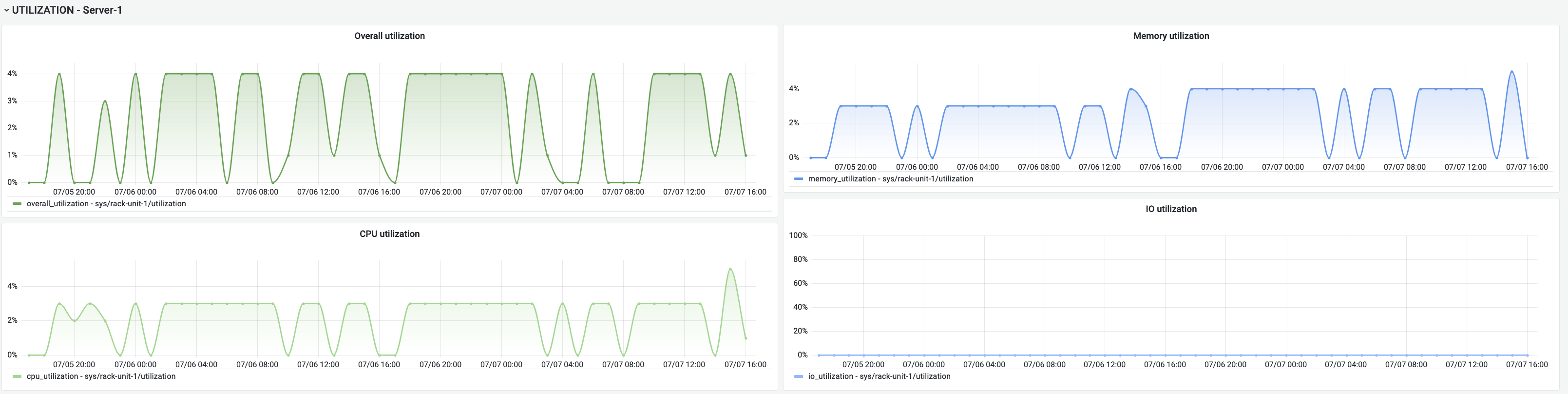The height and width of the screenshot is (394, 1568).
Task: Open the CPU utilization panel title menu
Action: pos(390,234)
